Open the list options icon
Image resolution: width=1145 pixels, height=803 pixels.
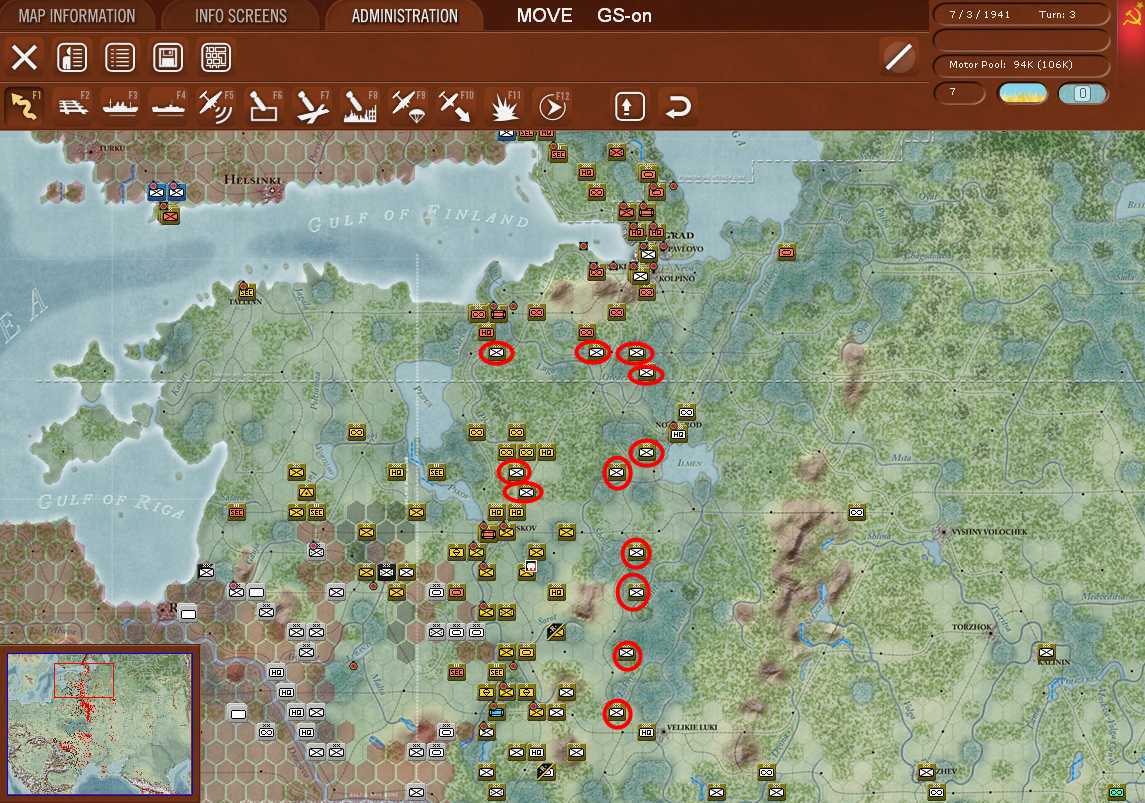click(120, 57)
